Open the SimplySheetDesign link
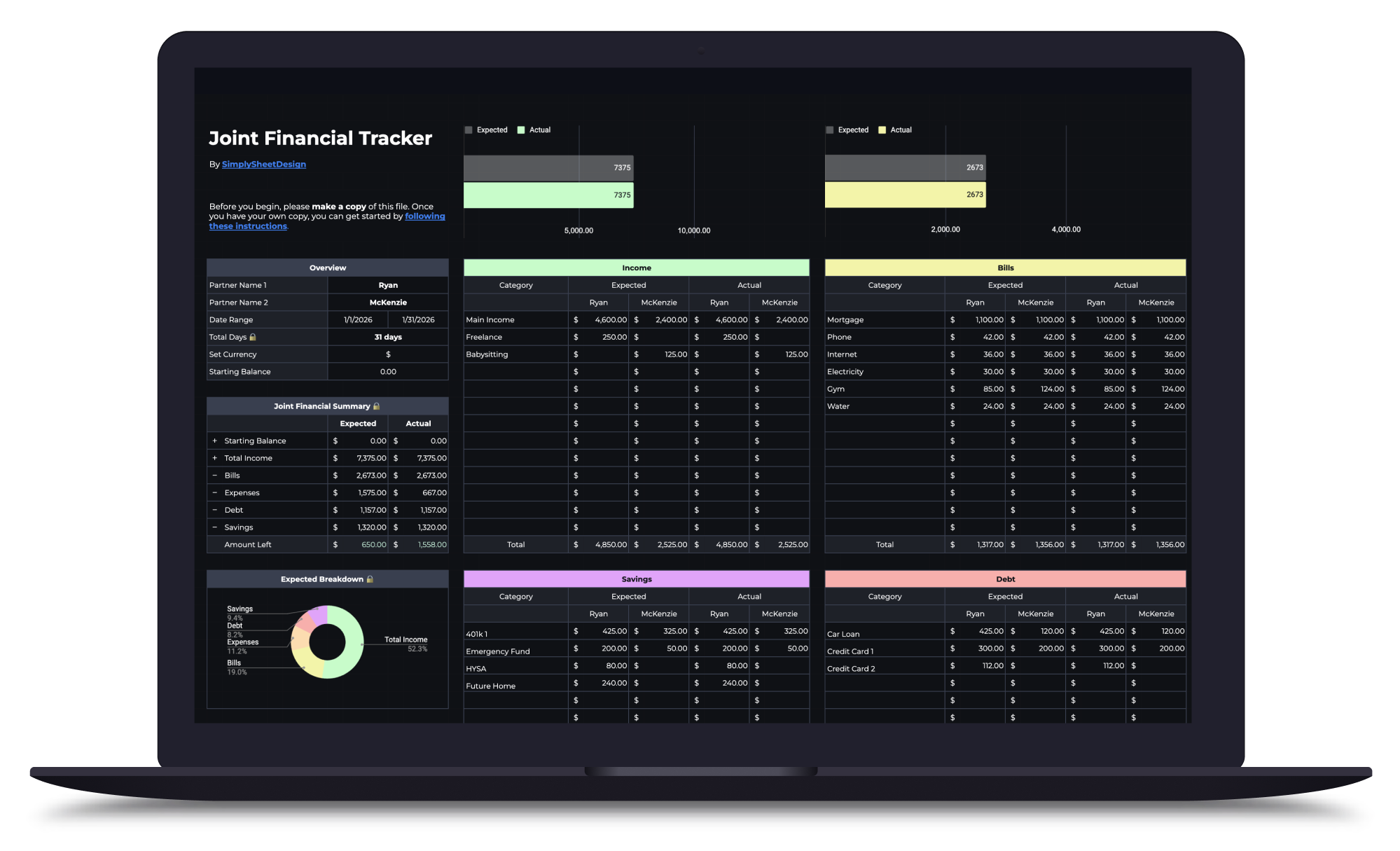1400x851 pixels. [x=264, y=165]
